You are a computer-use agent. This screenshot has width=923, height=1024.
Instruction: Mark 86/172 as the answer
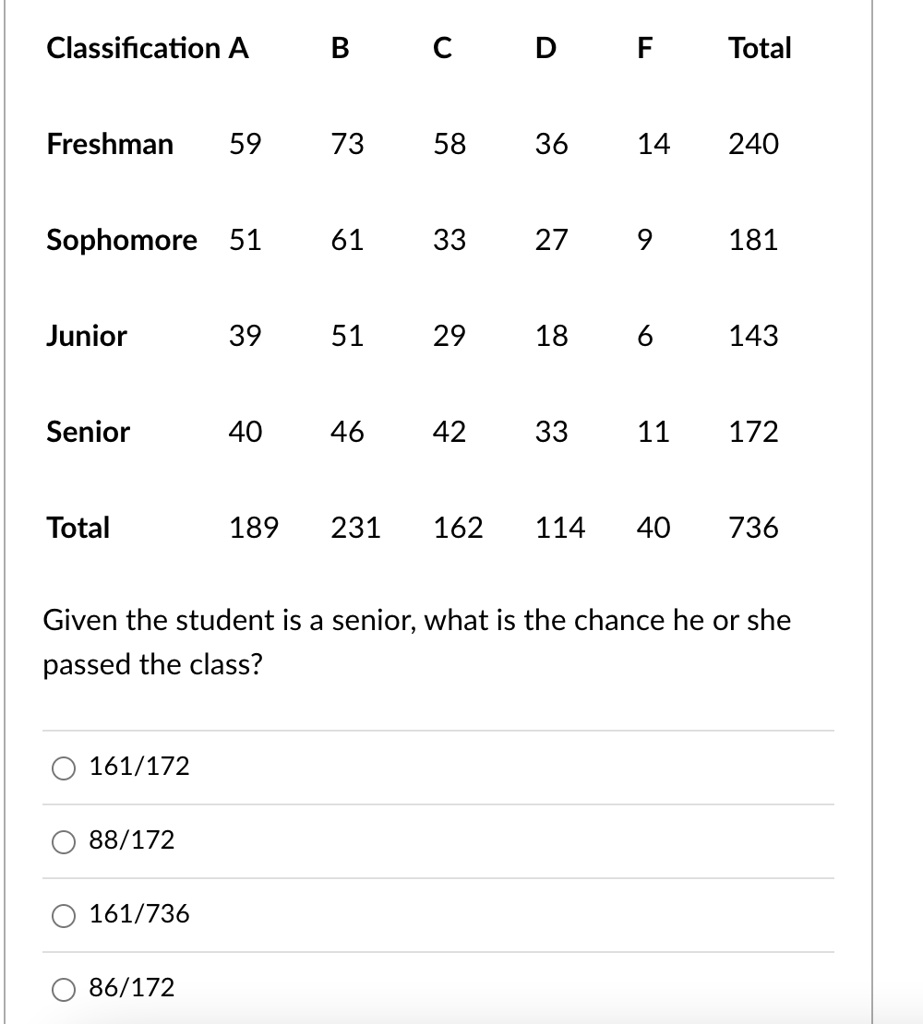tap(63, 989)
